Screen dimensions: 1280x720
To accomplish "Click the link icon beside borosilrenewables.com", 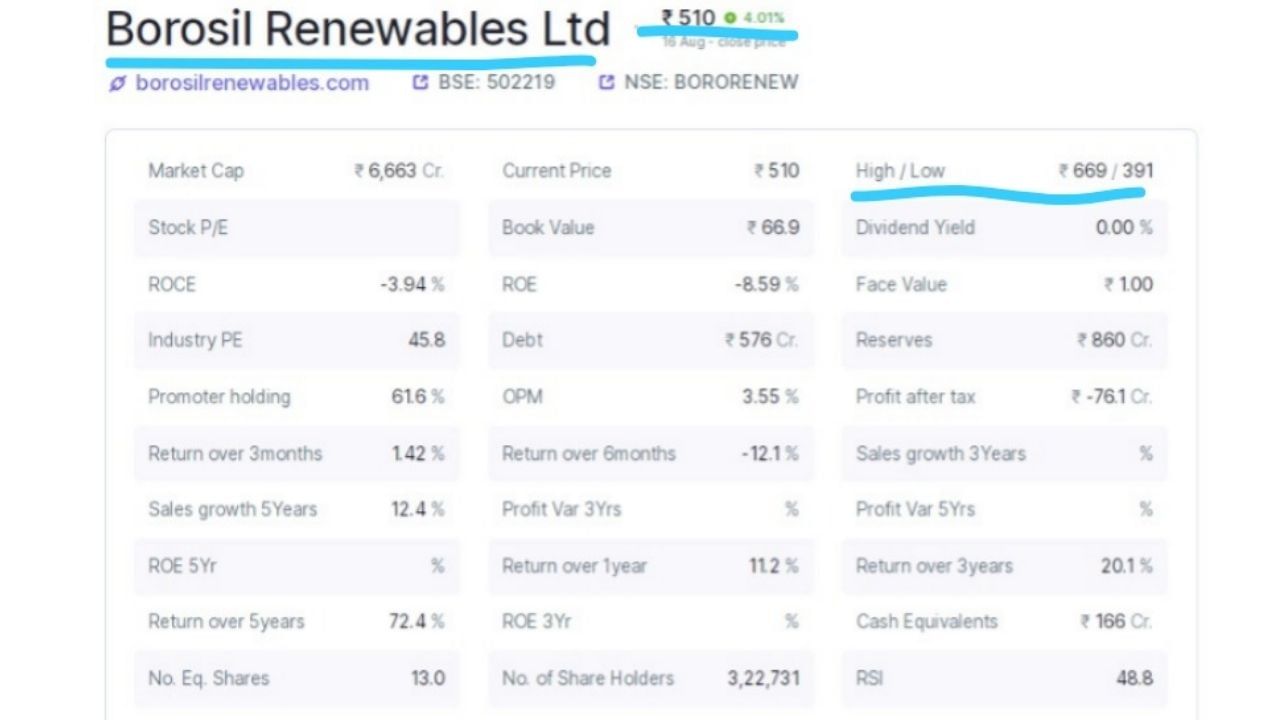I will (x=117, y=84).
